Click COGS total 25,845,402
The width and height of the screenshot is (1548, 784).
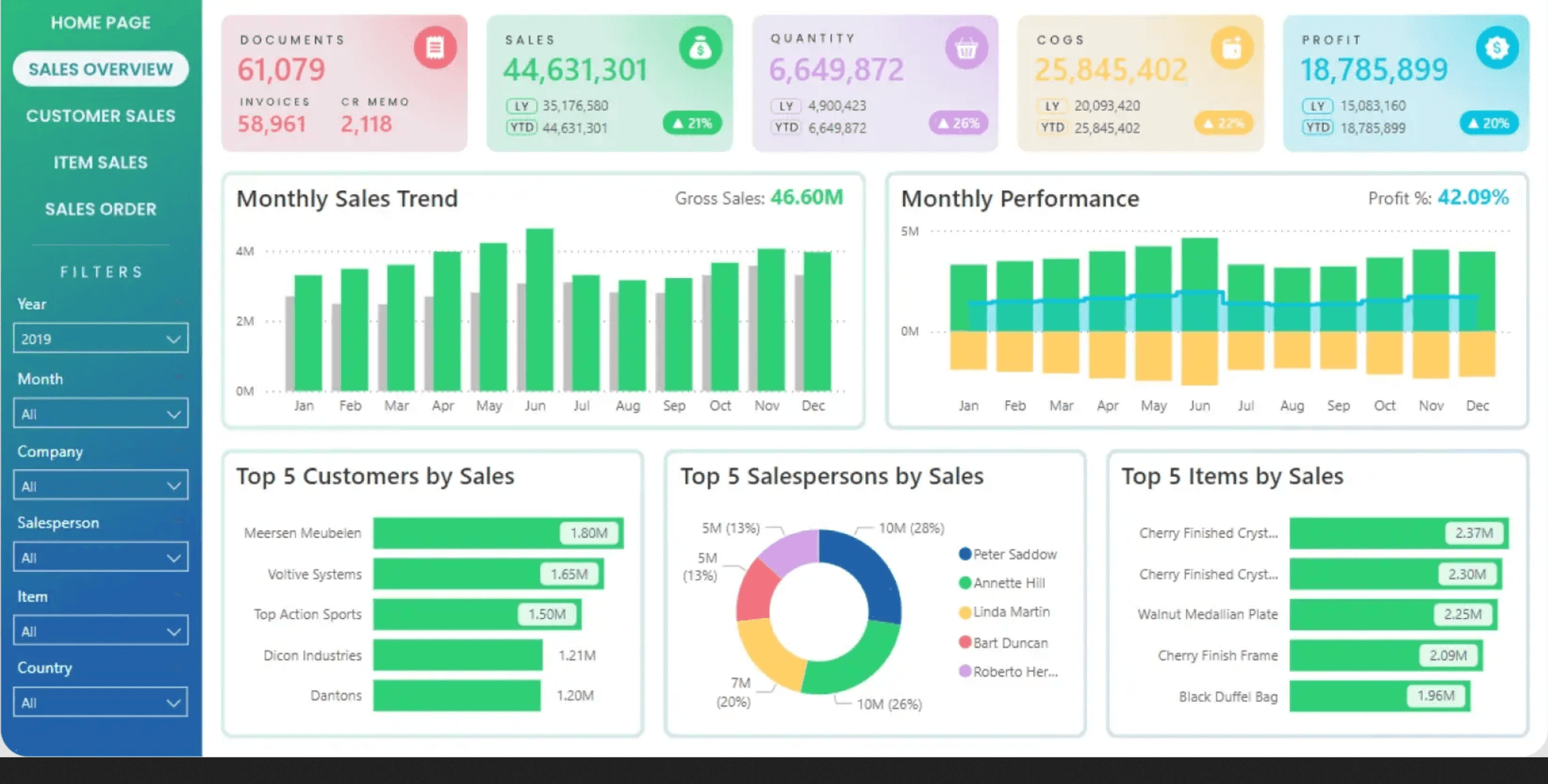[1111, 70]
